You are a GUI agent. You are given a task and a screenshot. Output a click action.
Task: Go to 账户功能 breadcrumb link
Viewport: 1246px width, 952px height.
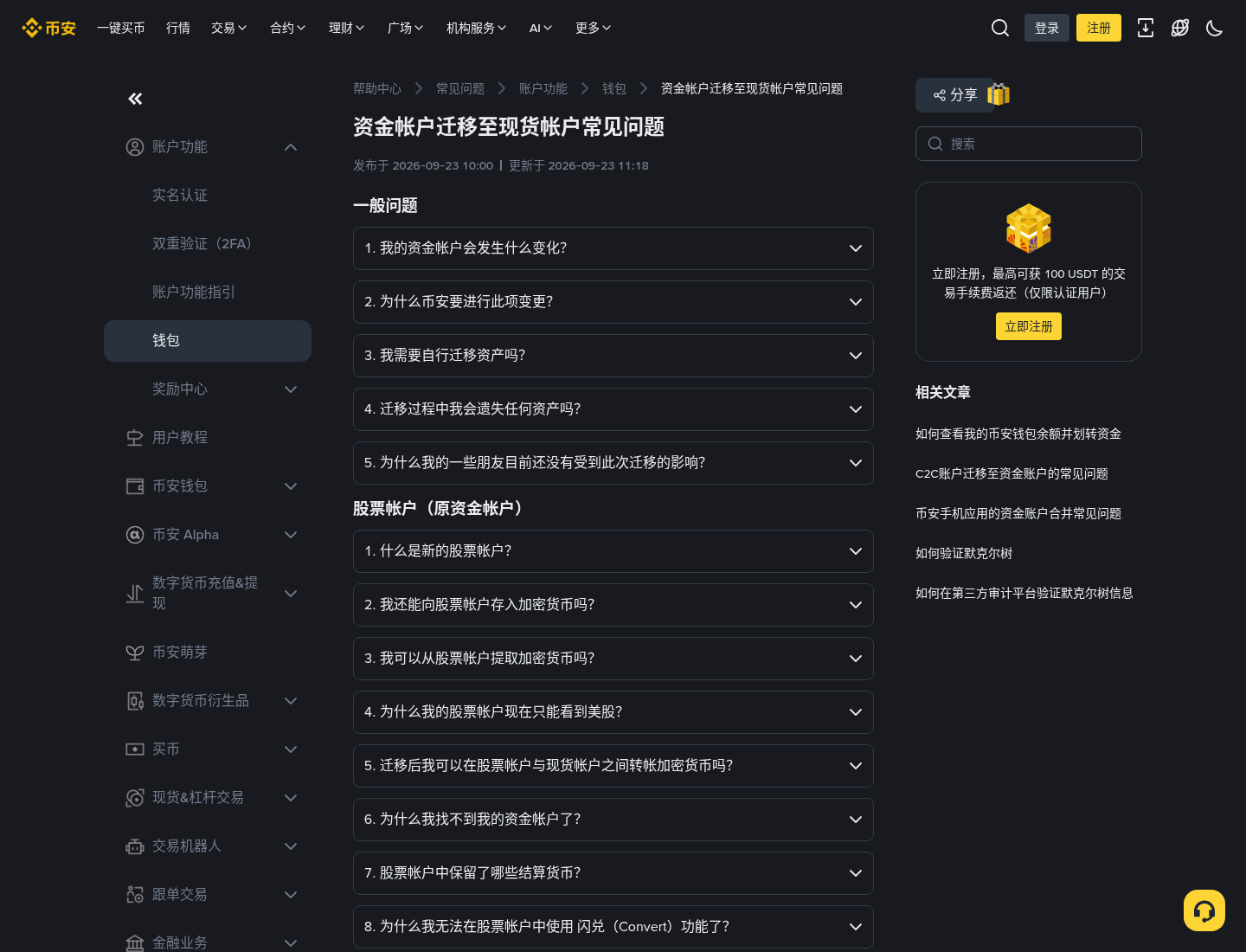click(543, 88)
